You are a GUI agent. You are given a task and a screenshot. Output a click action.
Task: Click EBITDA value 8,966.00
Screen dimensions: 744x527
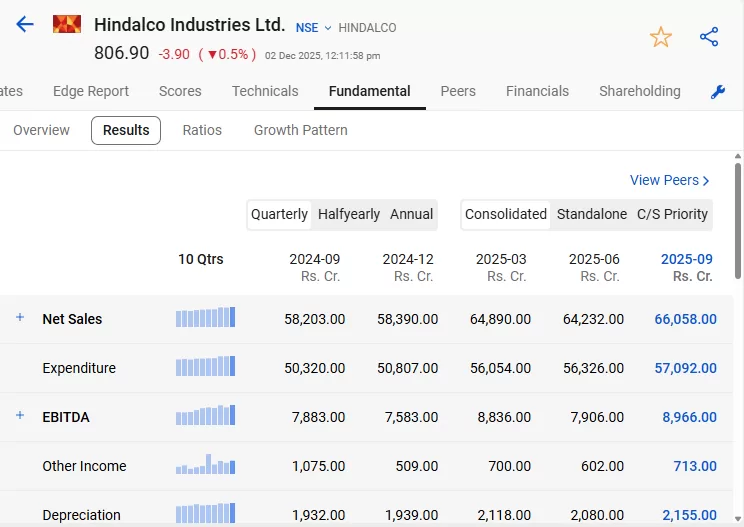coord(689,417)
